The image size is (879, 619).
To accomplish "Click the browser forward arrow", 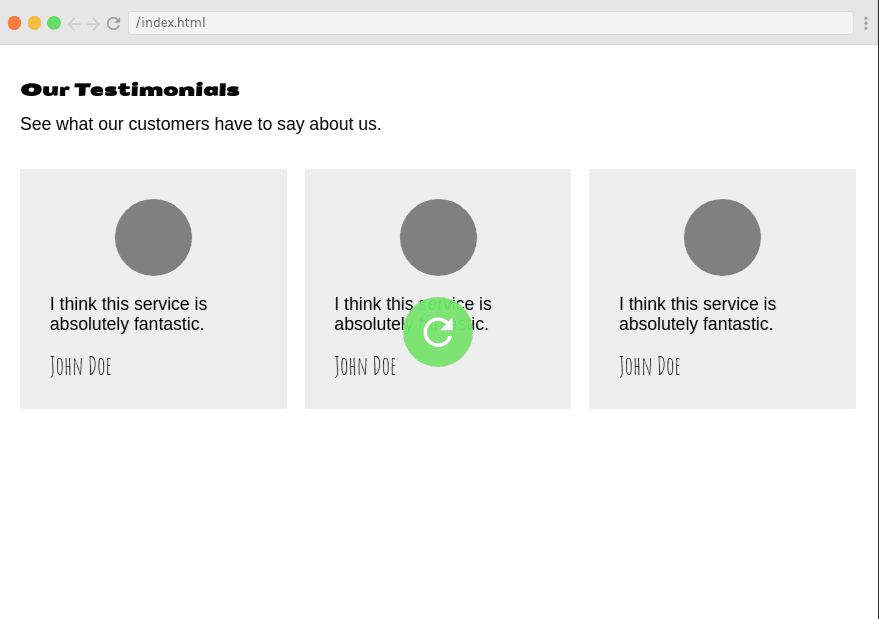I will (x=94, y=23).
